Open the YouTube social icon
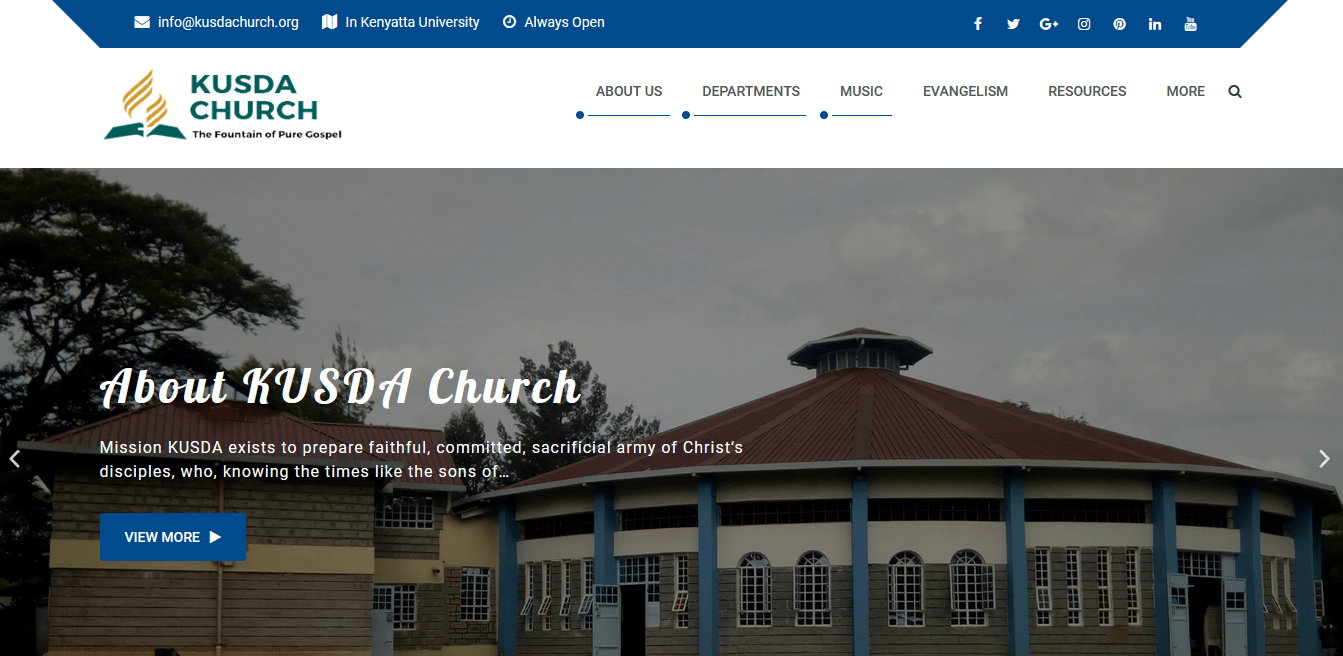This screenshot has width=1343, height=656. (x=1190, y=24)
